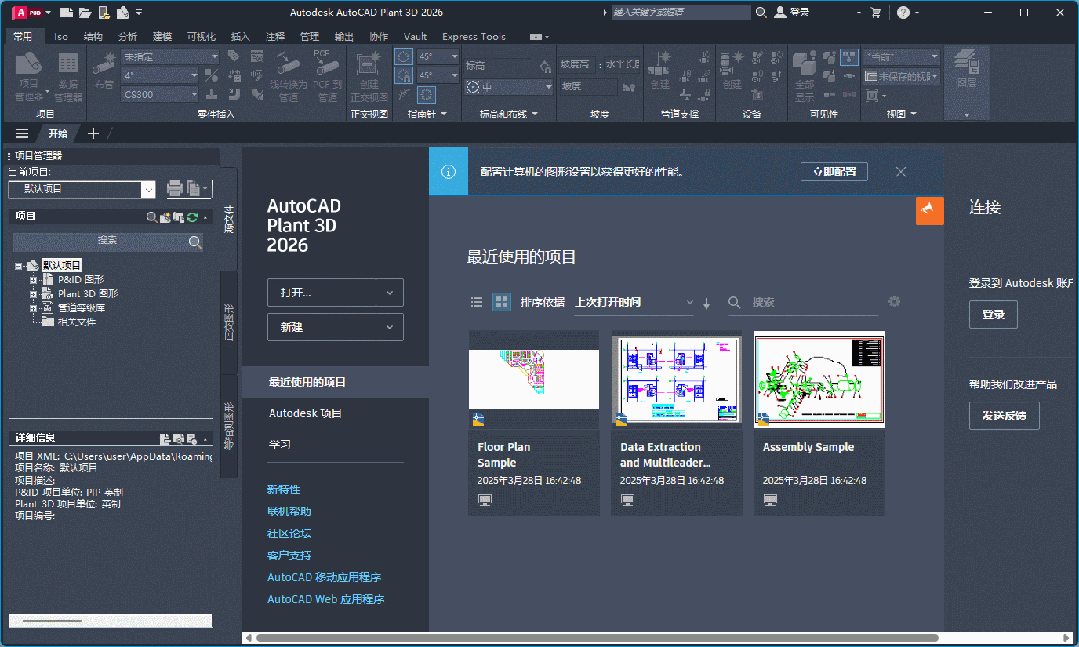Open the Vault ribbon tab

click(x=415, y=36)
